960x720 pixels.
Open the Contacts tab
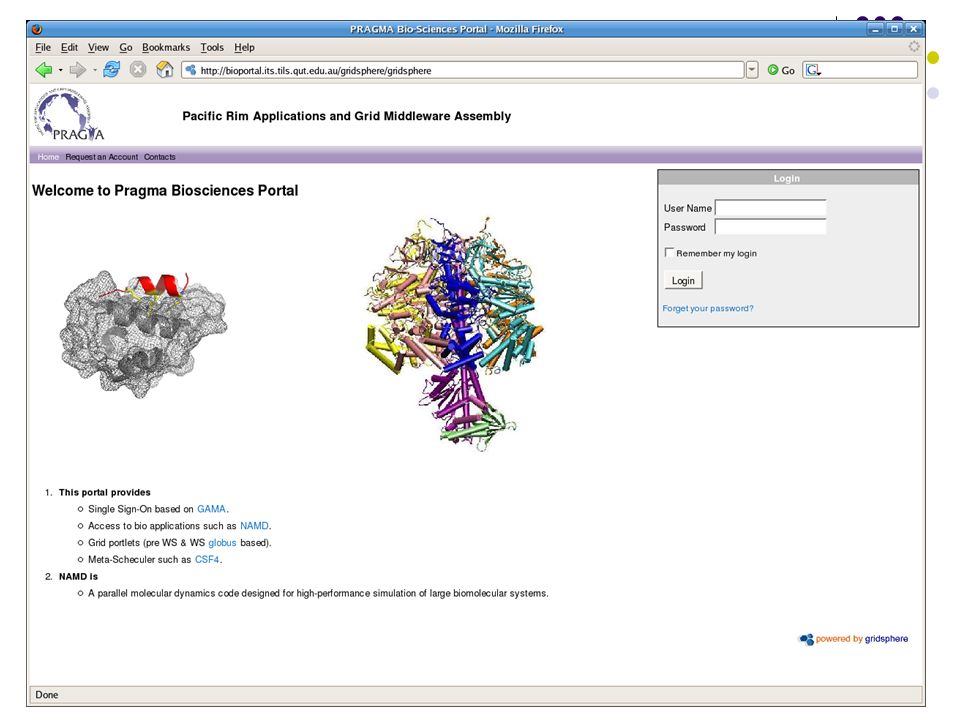(x=160, y=157)
